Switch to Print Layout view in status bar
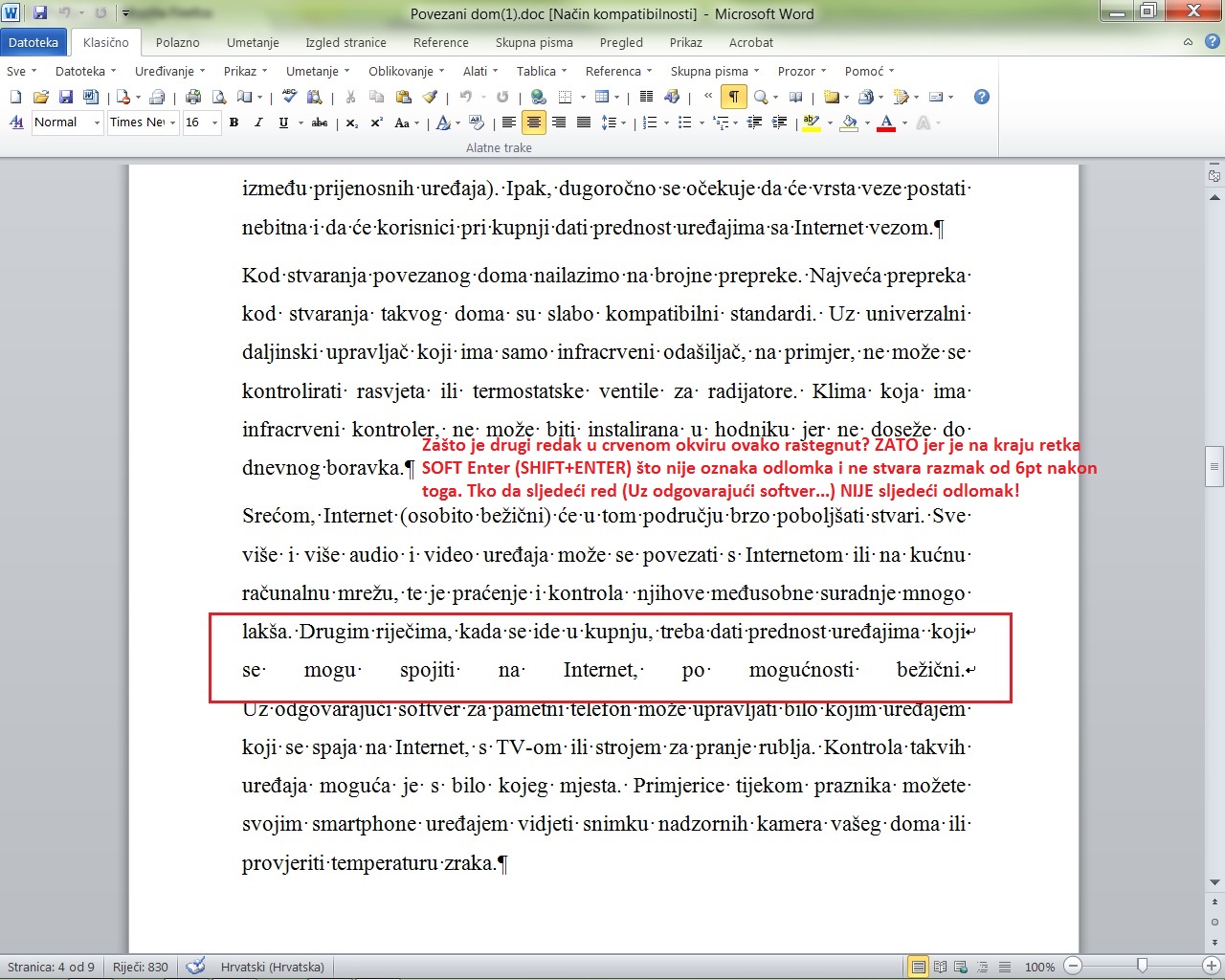This screenshot has width=1225, height=980. pyautogui.click(x=919, y=967)
